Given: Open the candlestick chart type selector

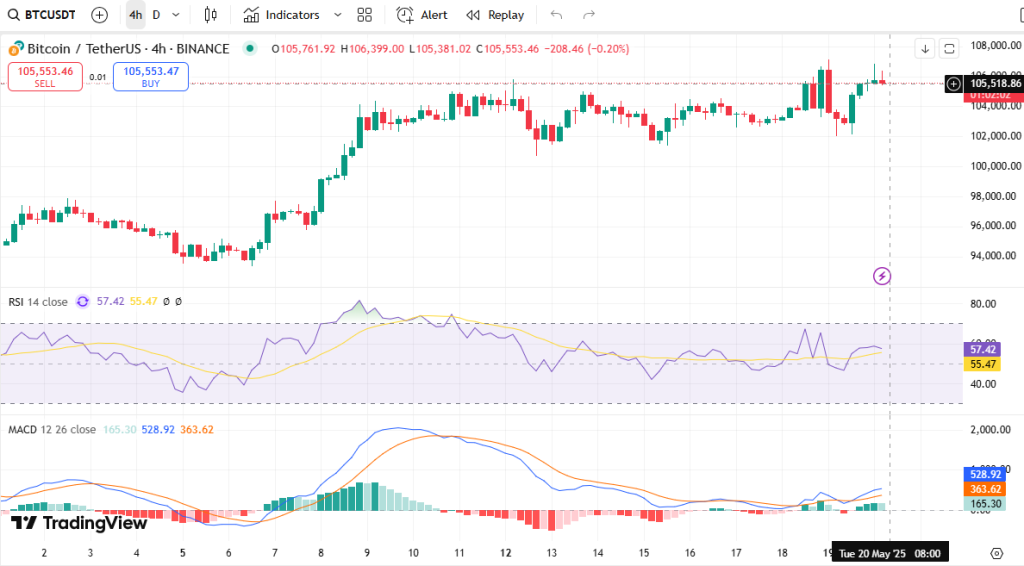Looking at the screenshot, I should coord(210,15).
